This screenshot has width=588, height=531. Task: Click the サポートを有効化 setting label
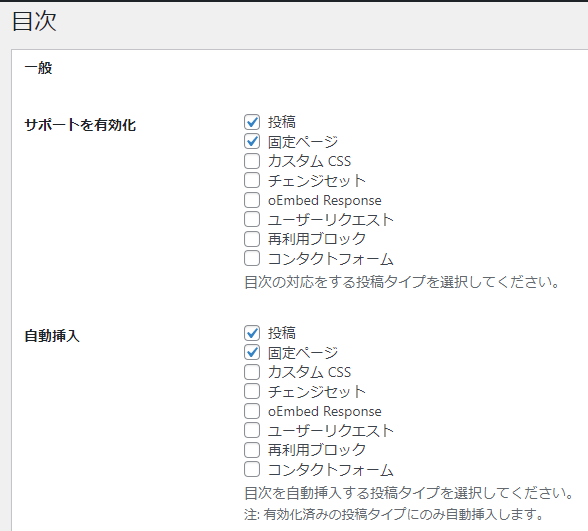coord(80,125)
